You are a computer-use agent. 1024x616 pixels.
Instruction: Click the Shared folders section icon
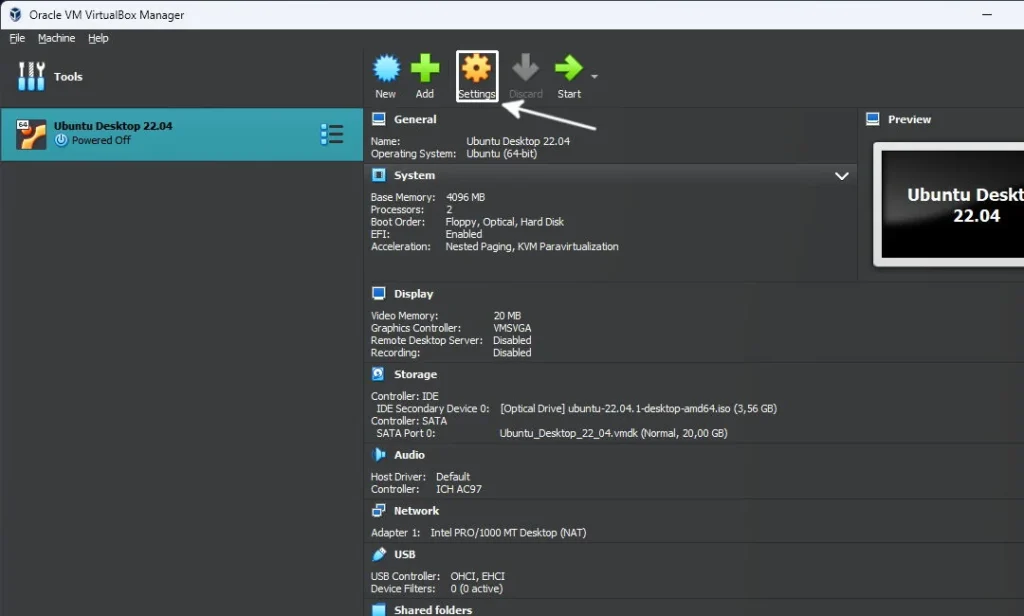click(378, 609)
